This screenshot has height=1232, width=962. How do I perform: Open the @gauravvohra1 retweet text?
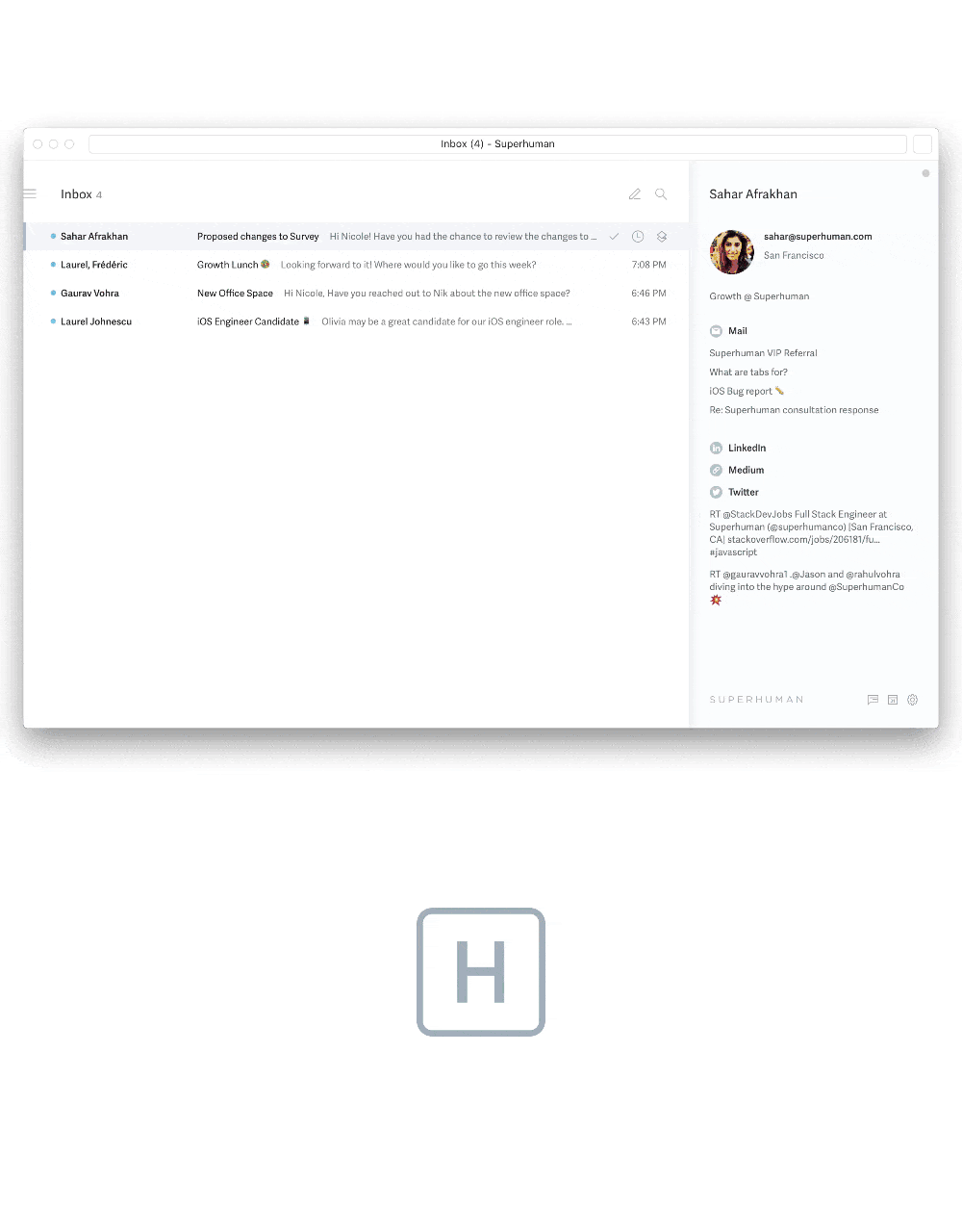(x=806, y=587)
